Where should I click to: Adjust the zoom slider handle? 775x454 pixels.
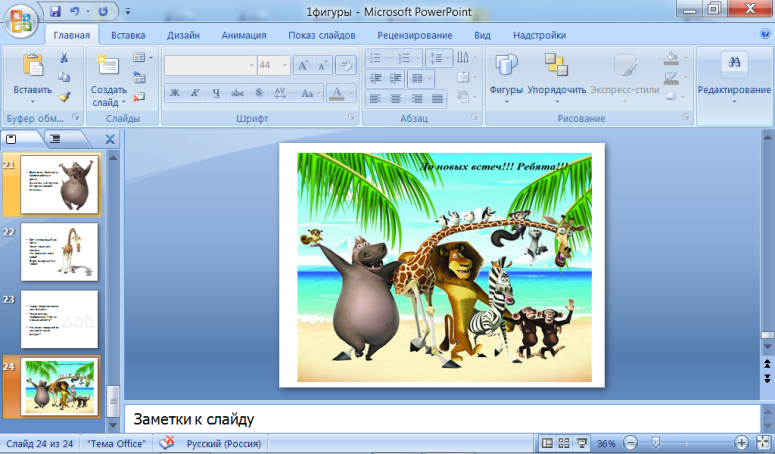[656, 442]
